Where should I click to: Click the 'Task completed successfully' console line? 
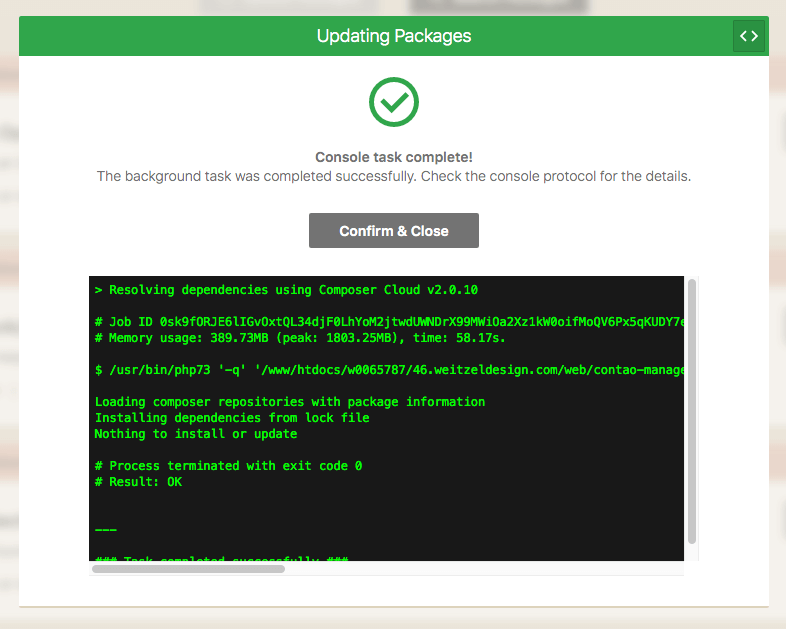pyautogui.click(x=220, y=557)
